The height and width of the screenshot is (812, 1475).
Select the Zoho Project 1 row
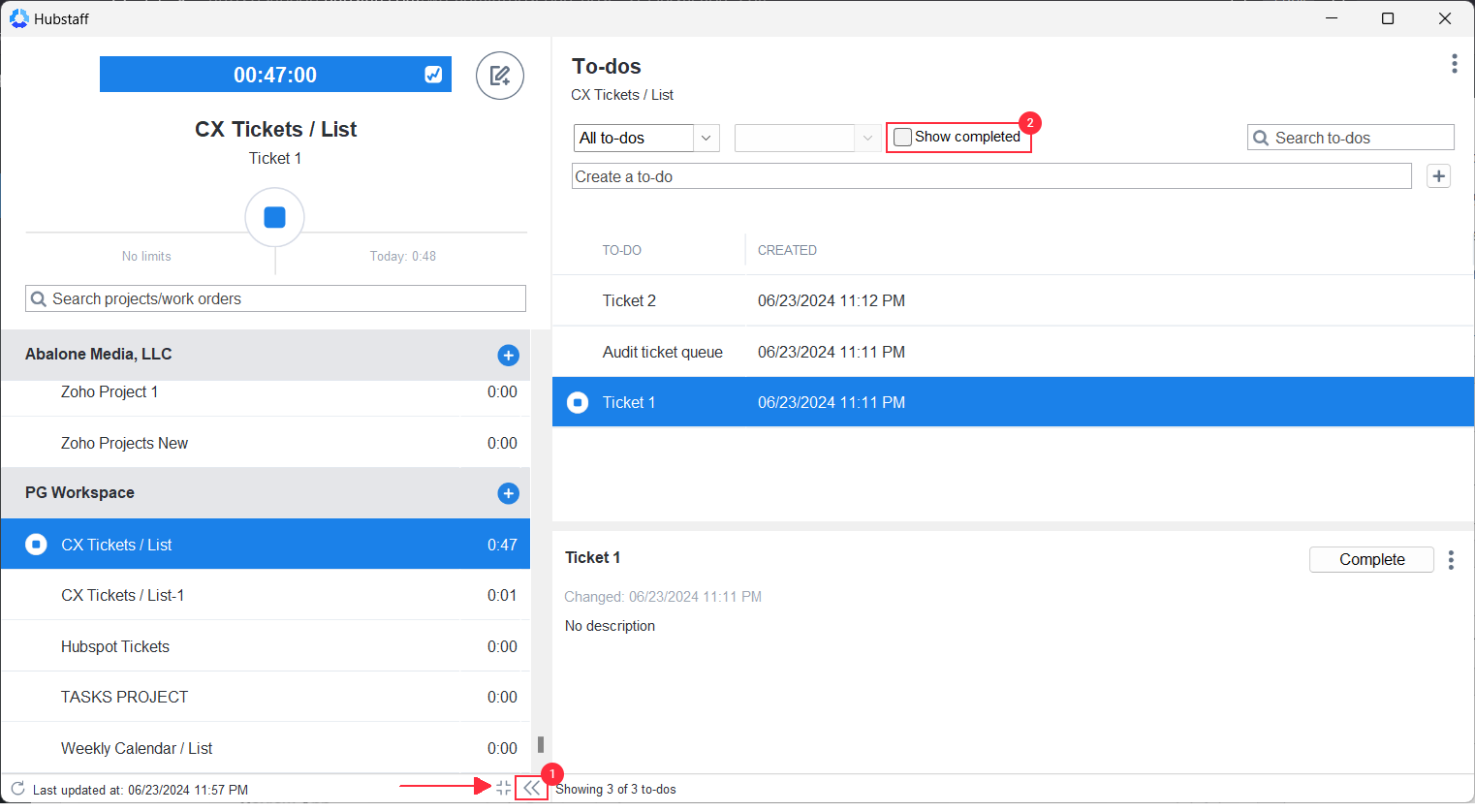tap(266, 393)
